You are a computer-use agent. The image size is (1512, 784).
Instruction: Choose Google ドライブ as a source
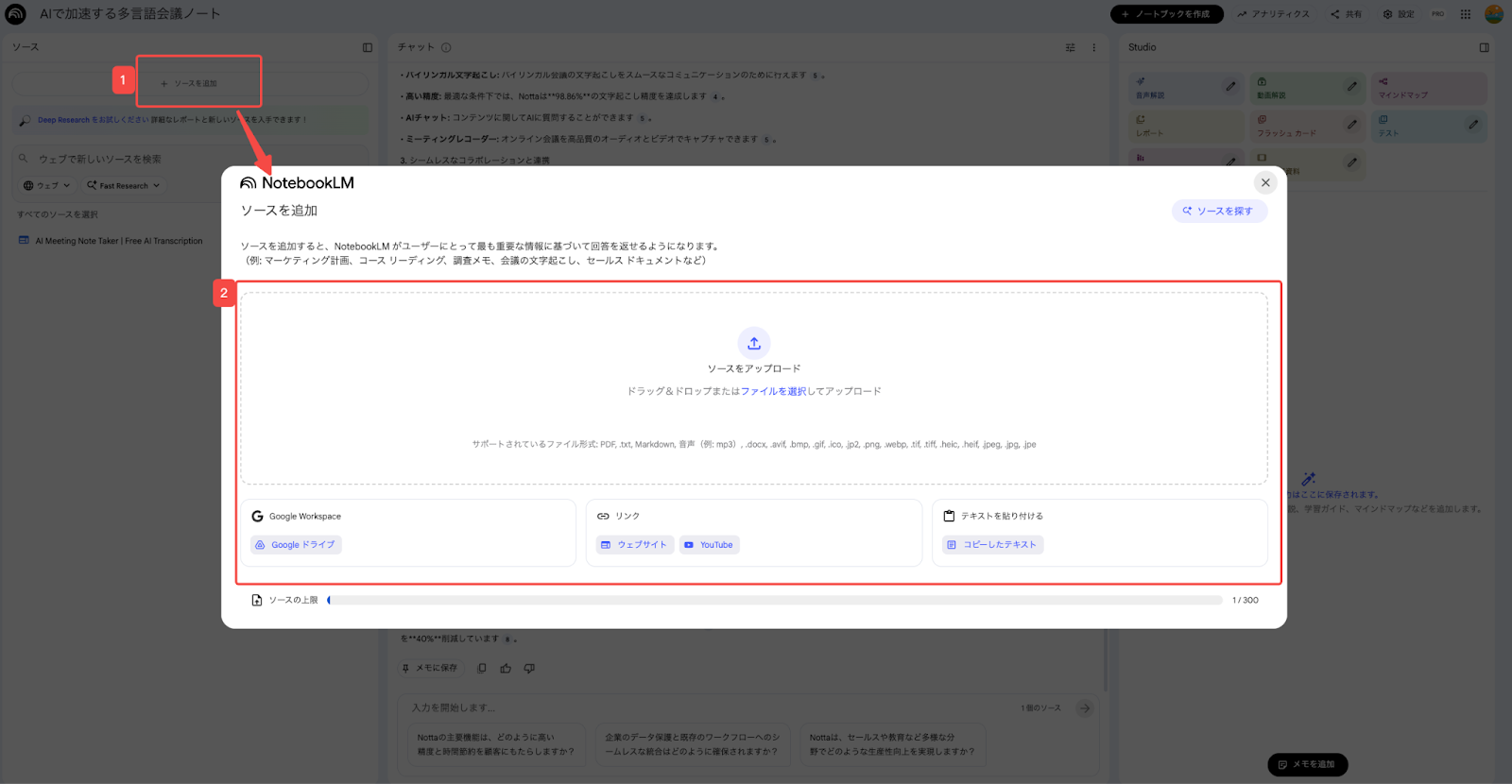(x=296, y=545)
